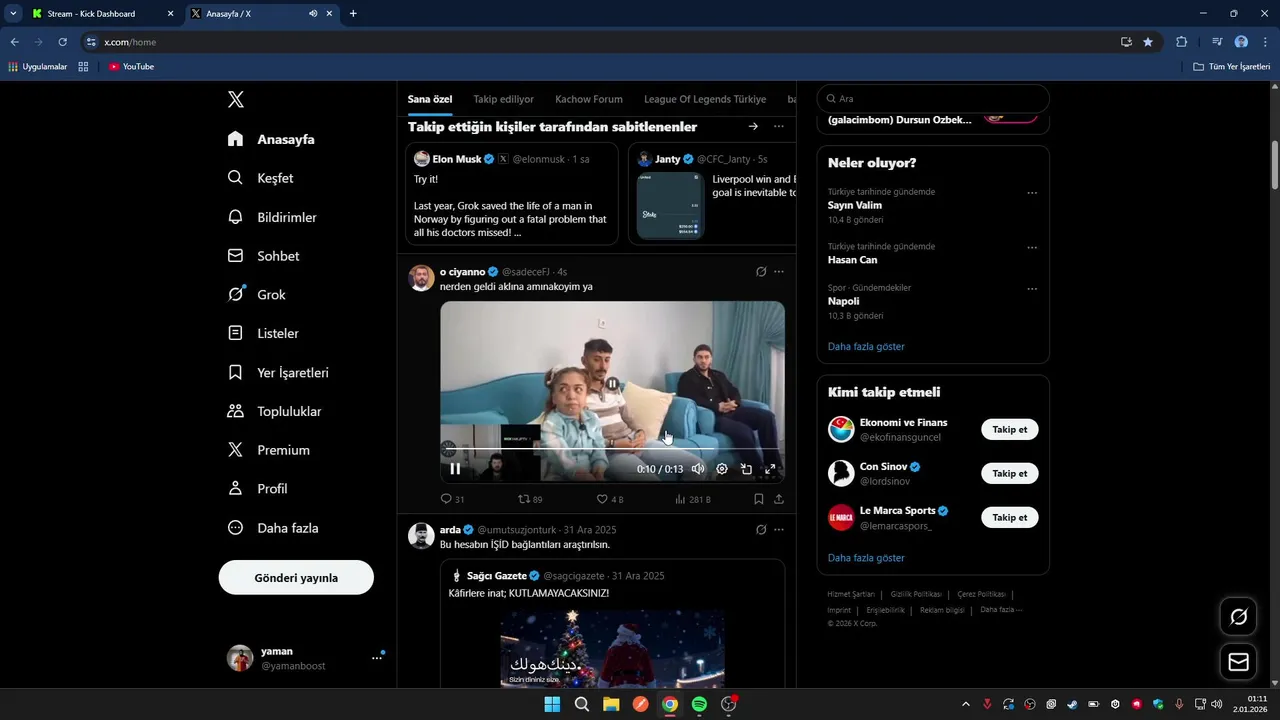Open more options for pinned posts section
1280x720 pixels.
(779, 126)
